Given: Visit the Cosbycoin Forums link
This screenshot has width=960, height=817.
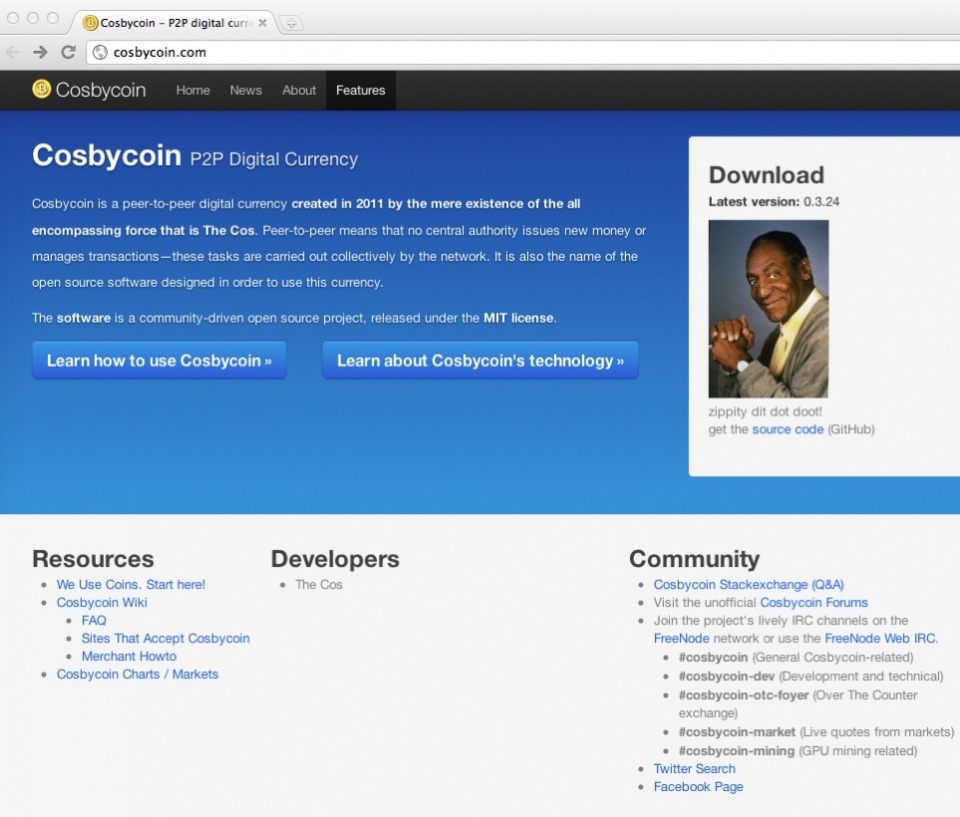Looking at the screenshot, I should tap(814, 603).
